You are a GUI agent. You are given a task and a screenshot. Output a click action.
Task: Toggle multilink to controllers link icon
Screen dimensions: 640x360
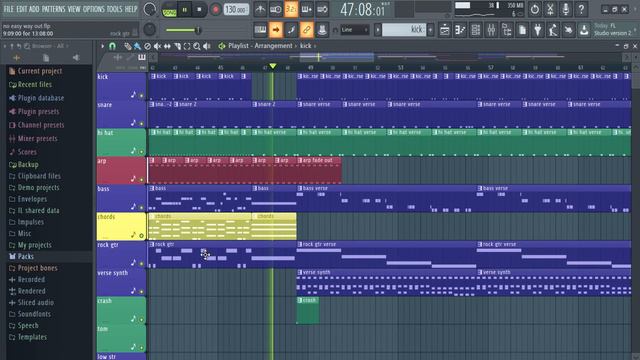pos(307,30)
